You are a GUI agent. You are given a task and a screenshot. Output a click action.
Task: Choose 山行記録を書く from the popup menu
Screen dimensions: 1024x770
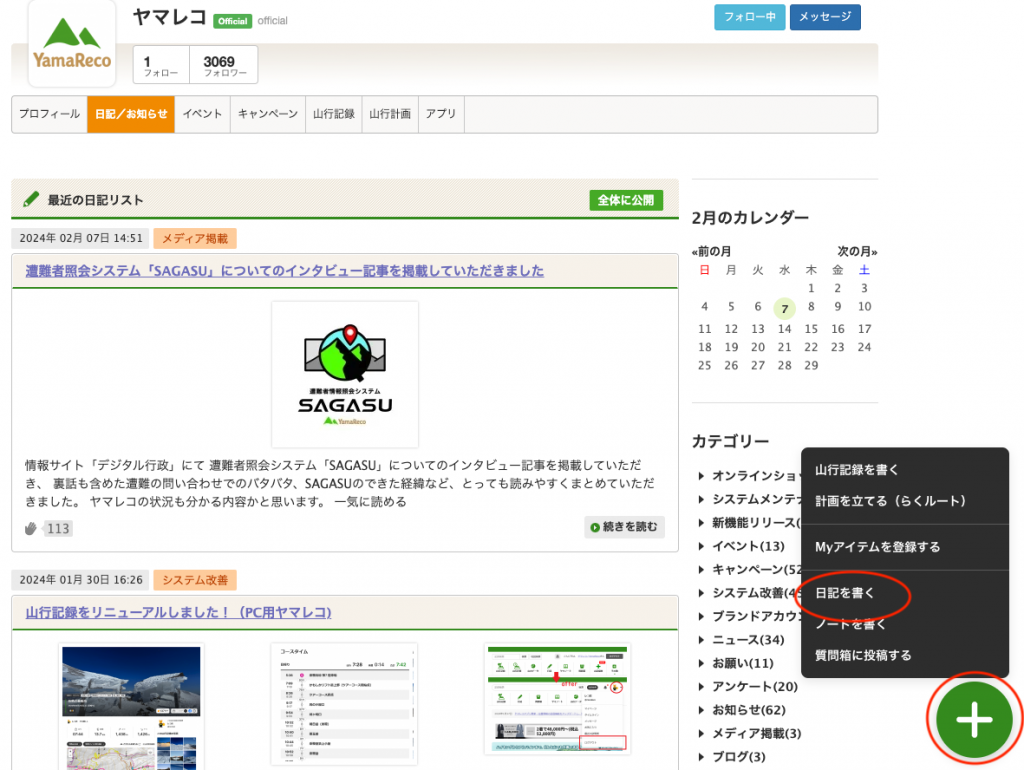857,470
